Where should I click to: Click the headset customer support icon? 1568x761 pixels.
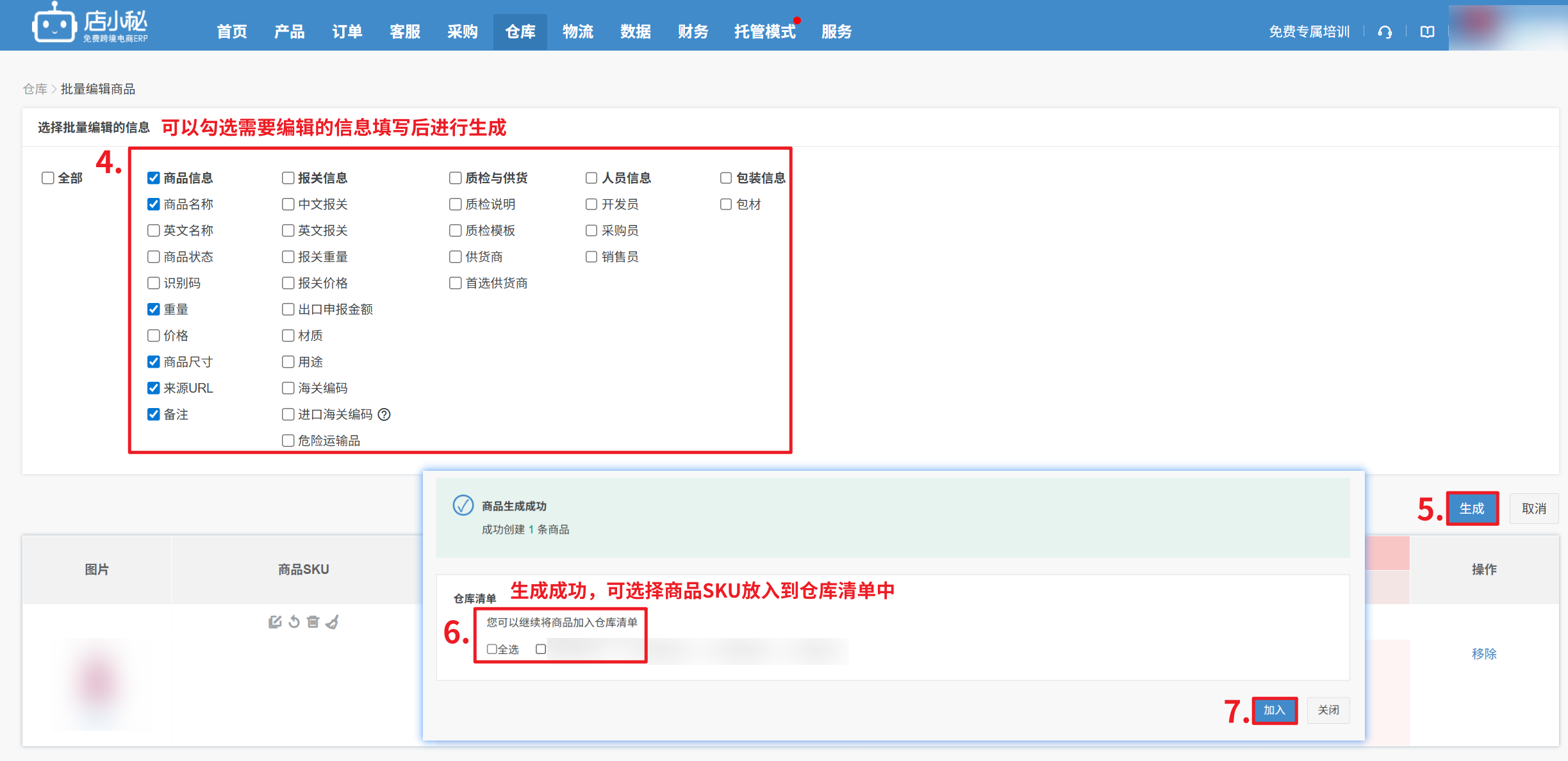pos(1385,32)
